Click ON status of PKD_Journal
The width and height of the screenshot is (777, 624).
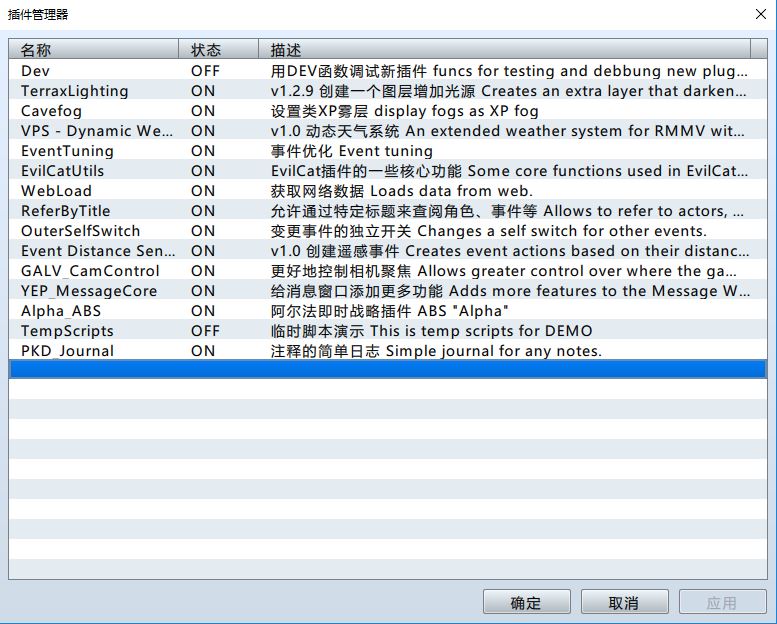pos(203,351)
